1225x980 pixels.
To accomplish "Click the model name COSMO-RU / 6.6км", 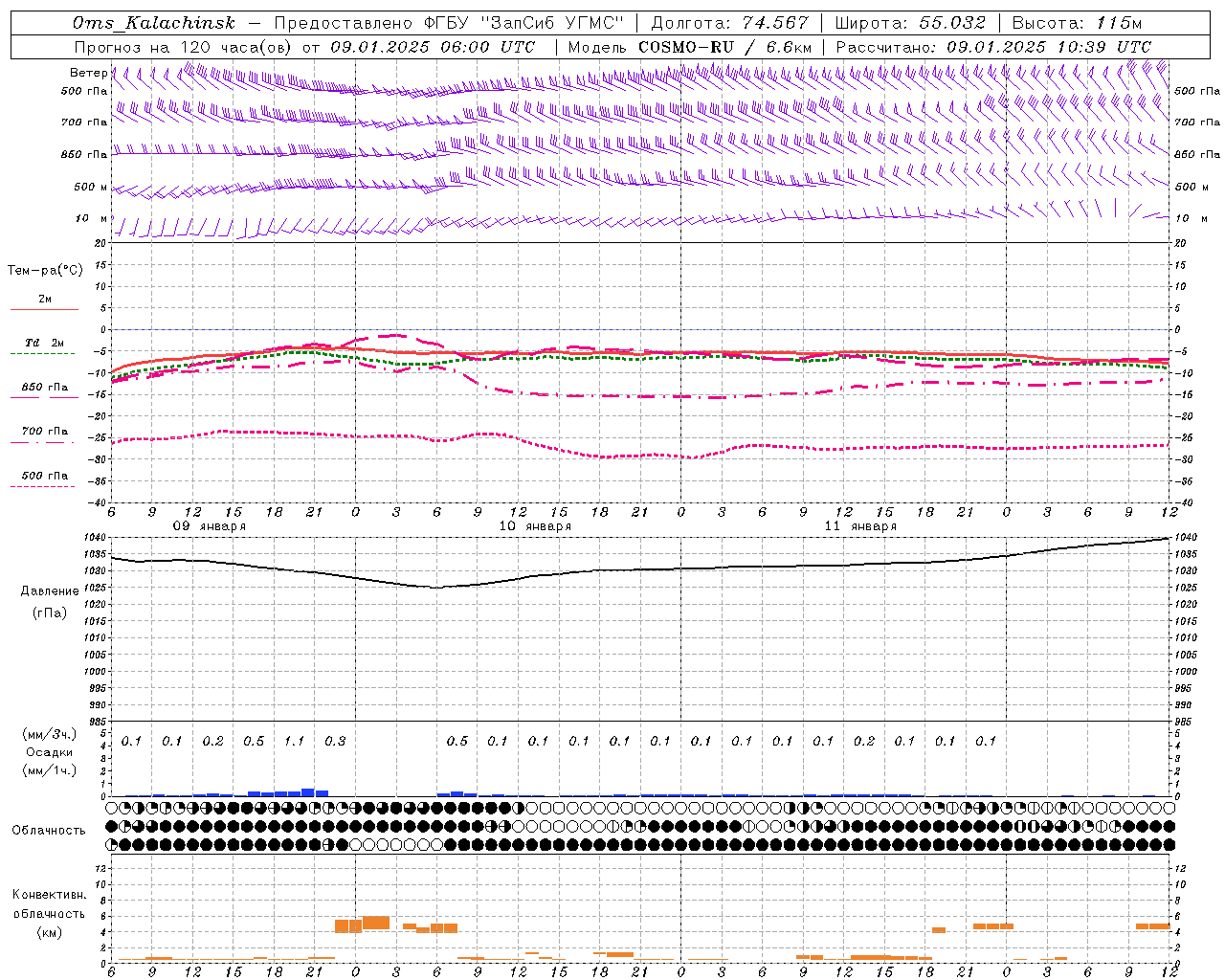I will 725,47.
